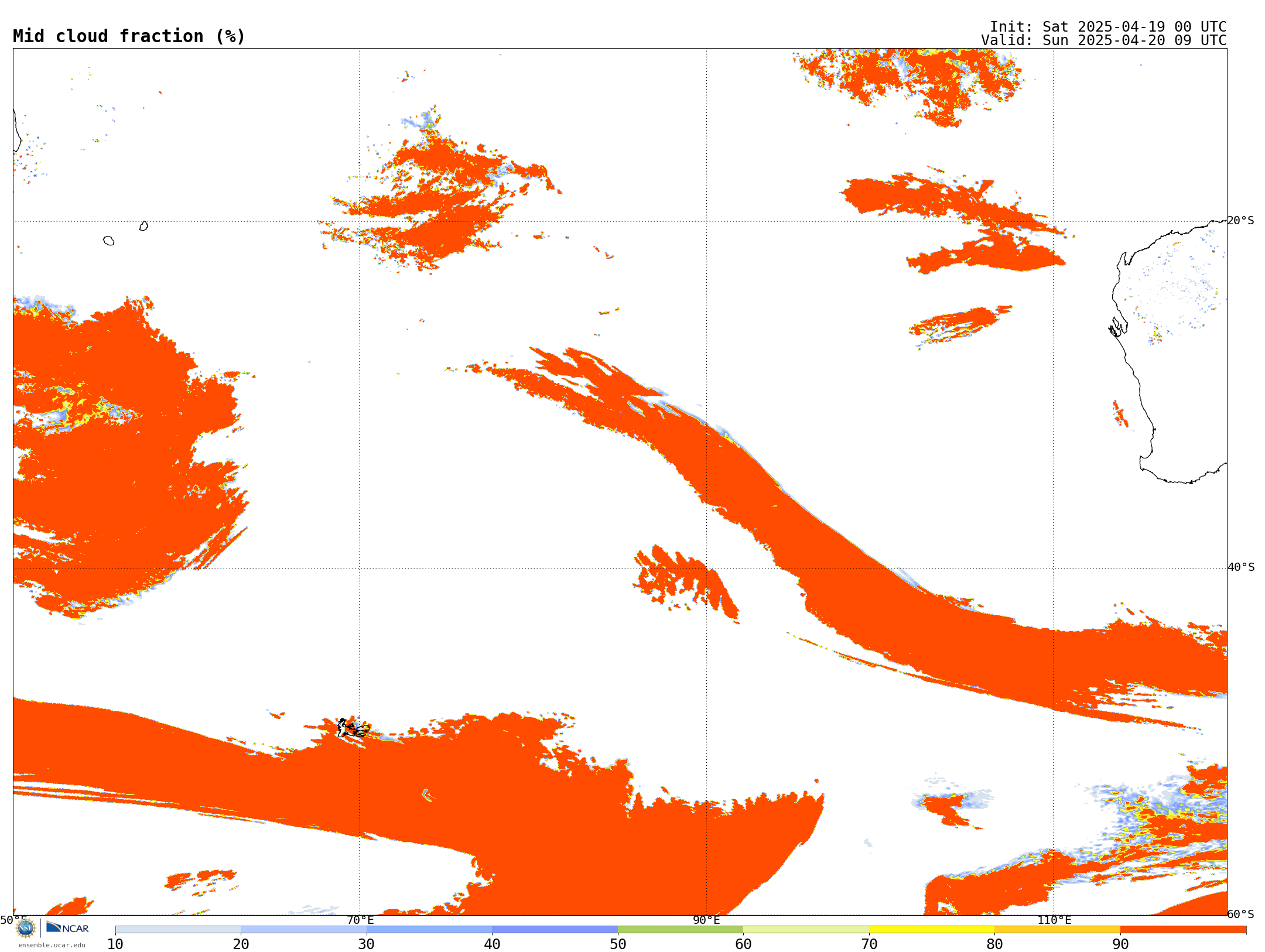Click the colorbar tick label 70
1265x952 pixels.
click(x=869, y=944)
